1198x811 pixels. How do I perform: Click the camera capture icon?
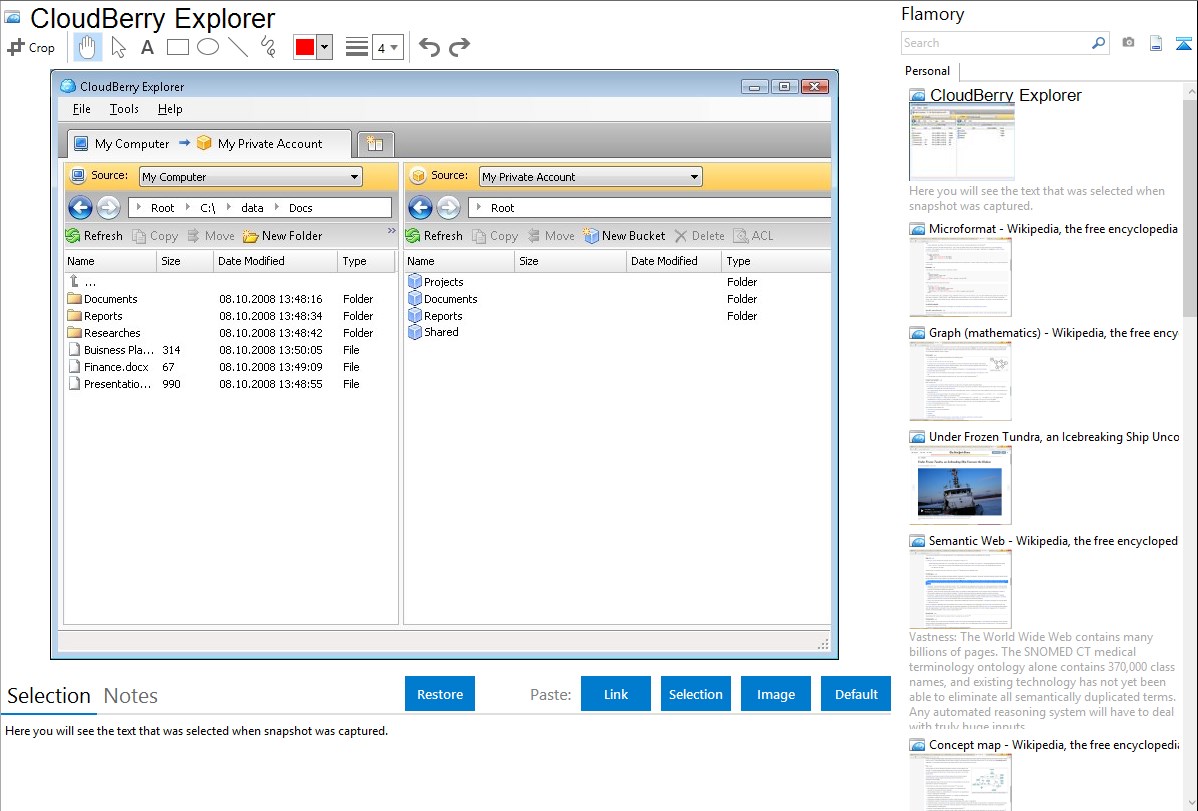coord(1128,43)
